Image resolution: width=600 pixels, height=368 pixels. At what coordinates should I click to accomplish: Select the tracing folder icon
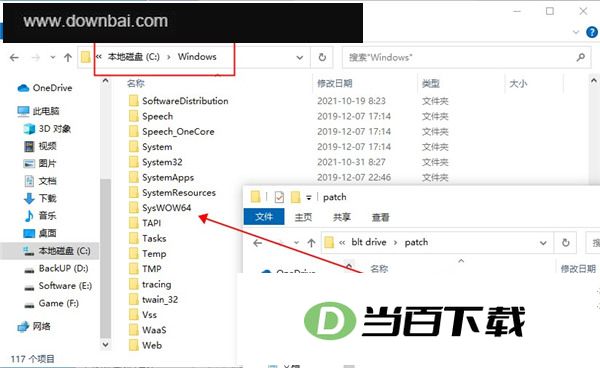click(x=134, y=284)
